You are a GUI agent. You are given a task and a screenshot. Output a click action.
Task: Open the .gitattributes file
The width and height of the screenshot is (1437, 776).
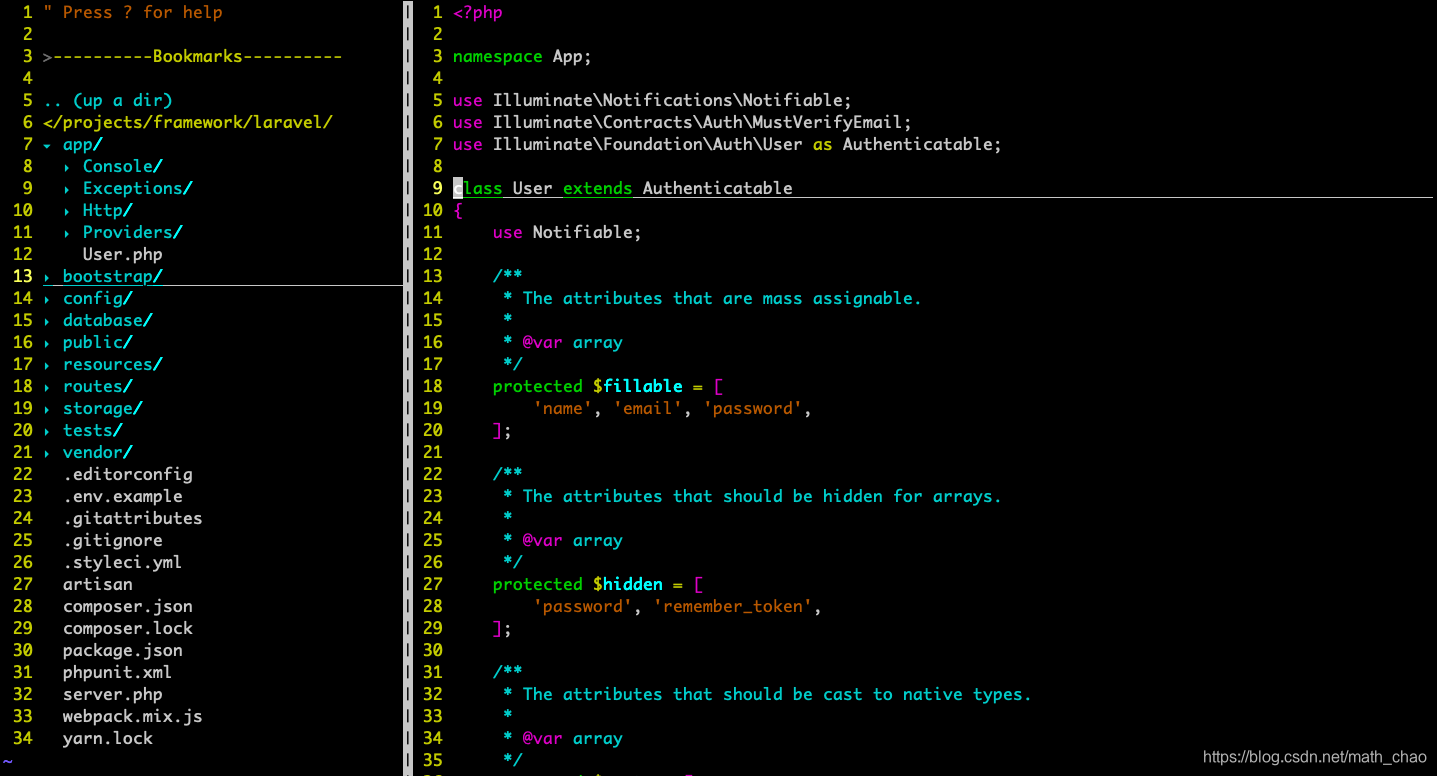[133, 519]
